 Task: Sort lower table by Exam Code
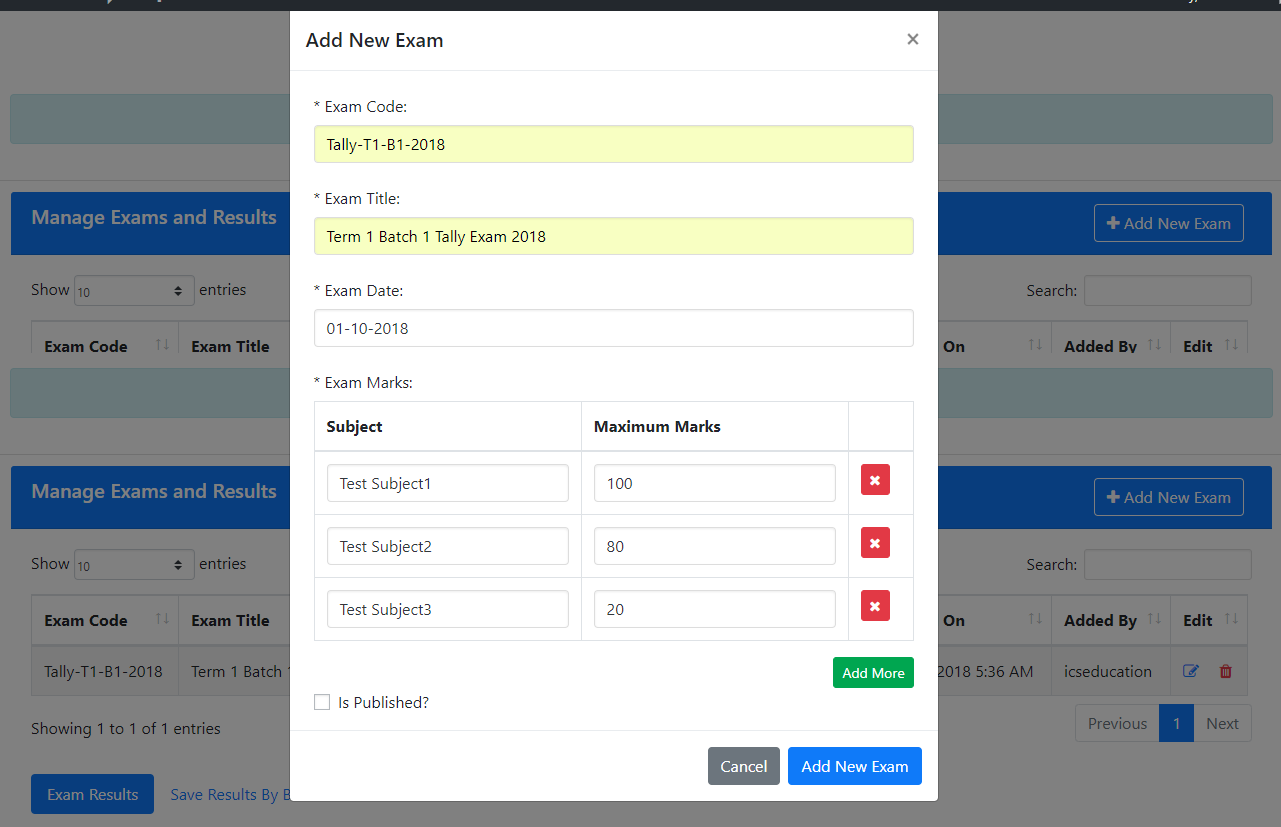point(105,620)
